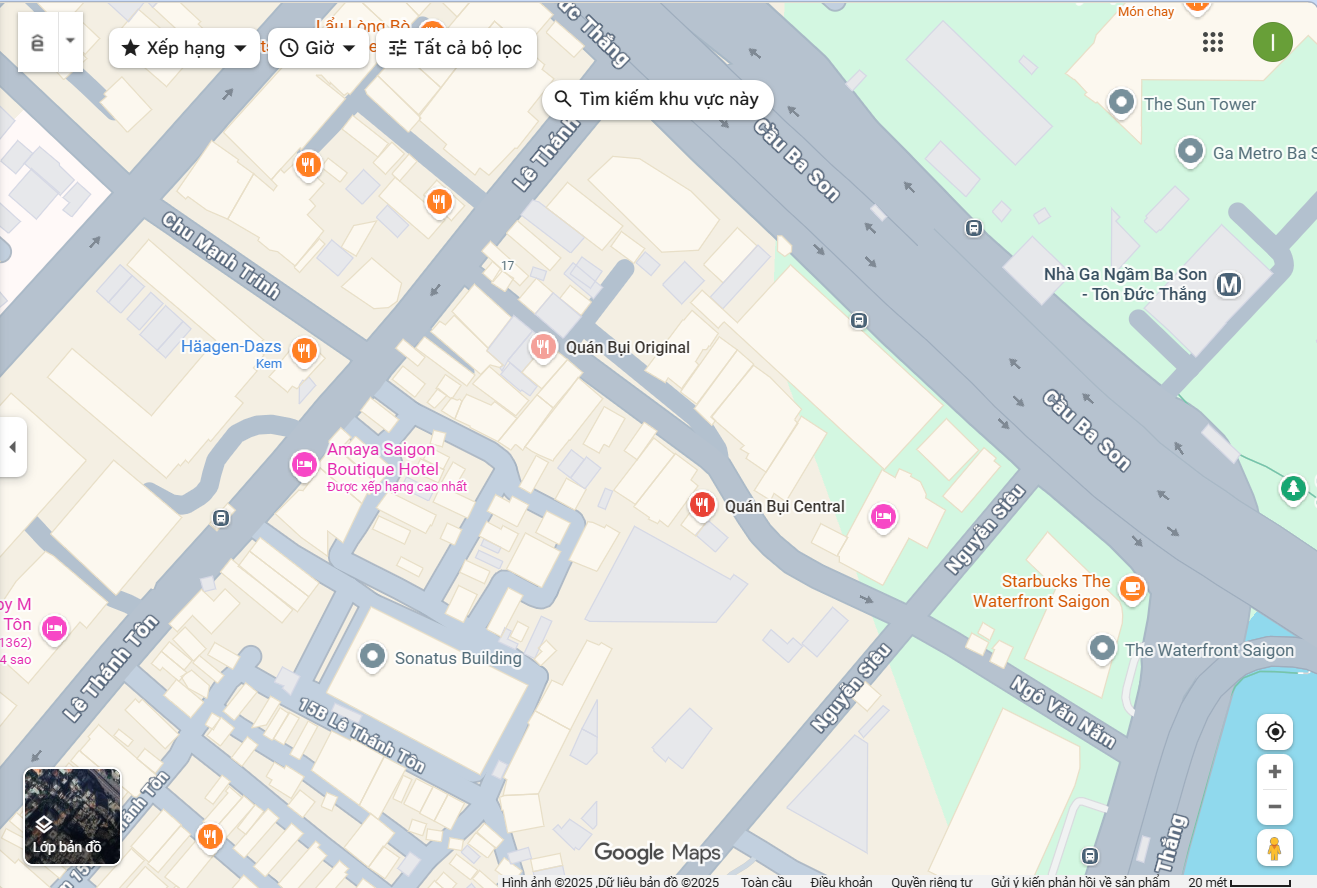Click Tìm kiếm khu vực này button
1317x888 pixels.
657,99
